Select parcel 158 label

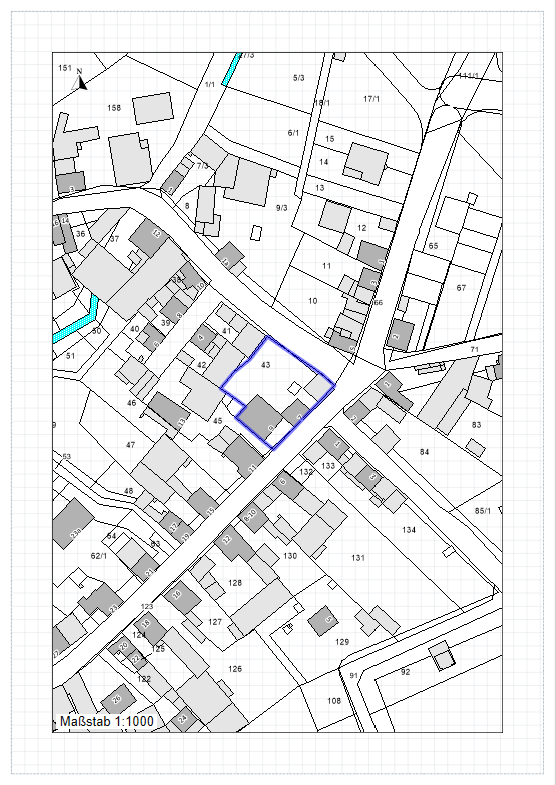pos(114,108)
